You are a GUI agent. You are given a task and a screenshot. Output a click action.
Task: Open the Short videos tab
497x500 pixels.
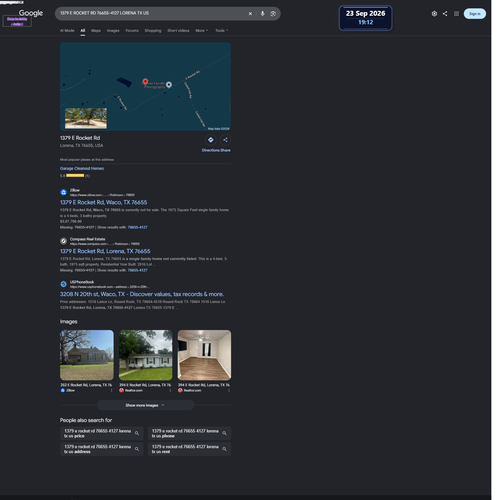point(178,30)
